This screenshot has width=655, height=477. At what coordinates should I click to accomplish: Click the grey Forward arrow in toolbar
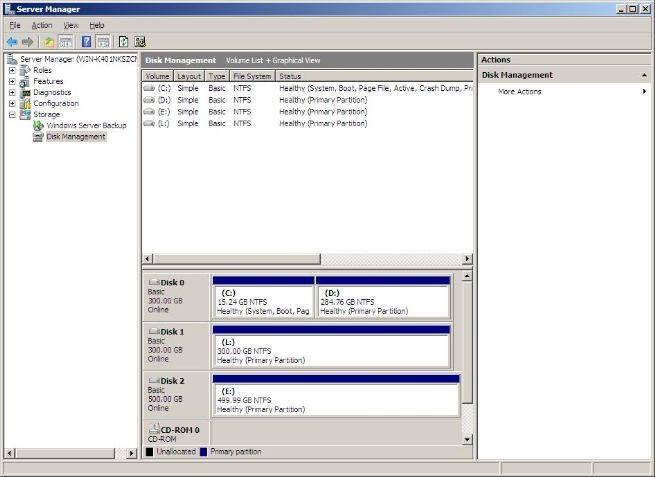(x=28, y=42)
